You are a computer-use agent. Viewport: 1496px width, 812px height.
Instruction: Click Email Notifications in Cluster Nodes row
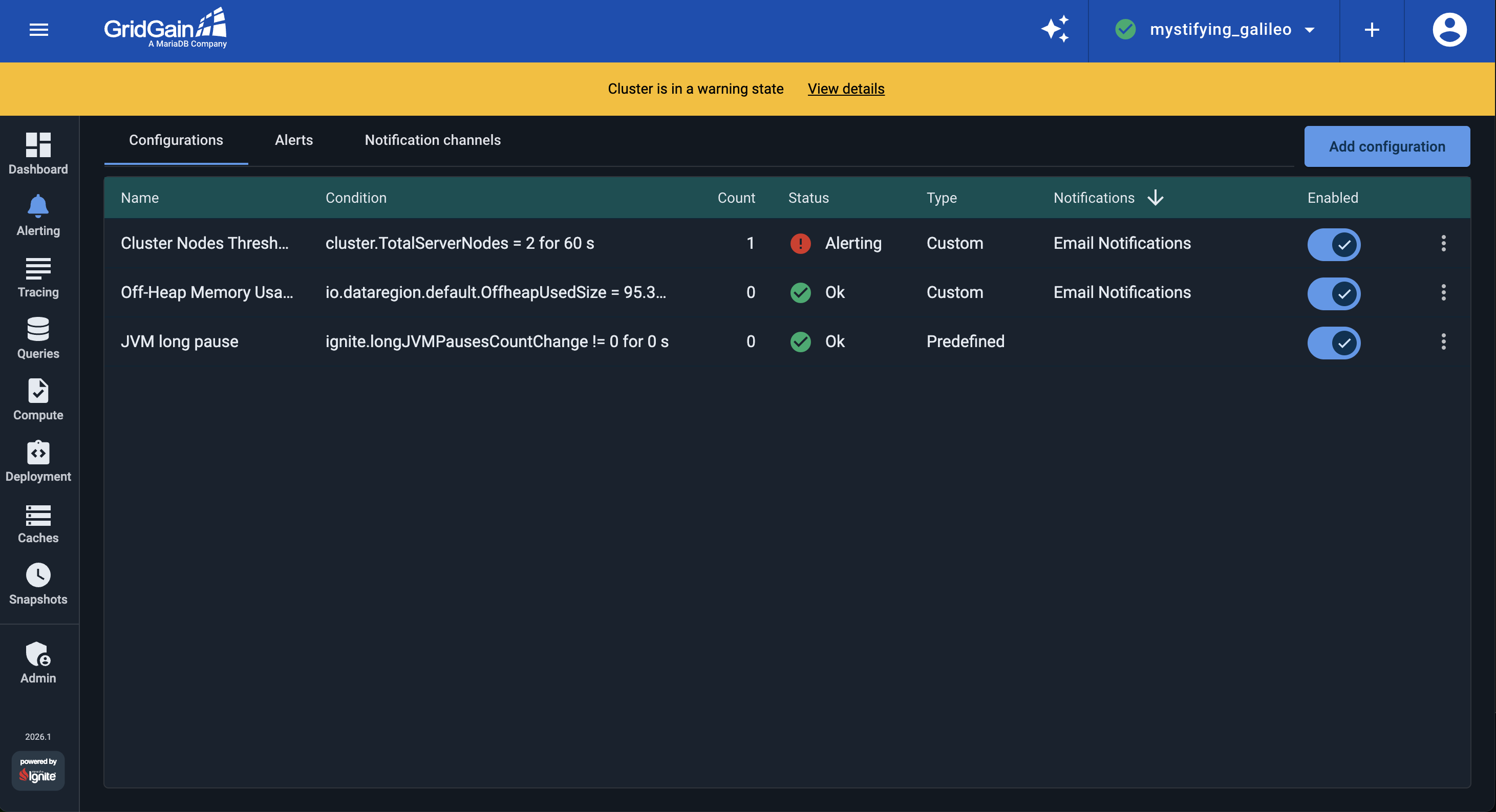tap(1122, 243)
